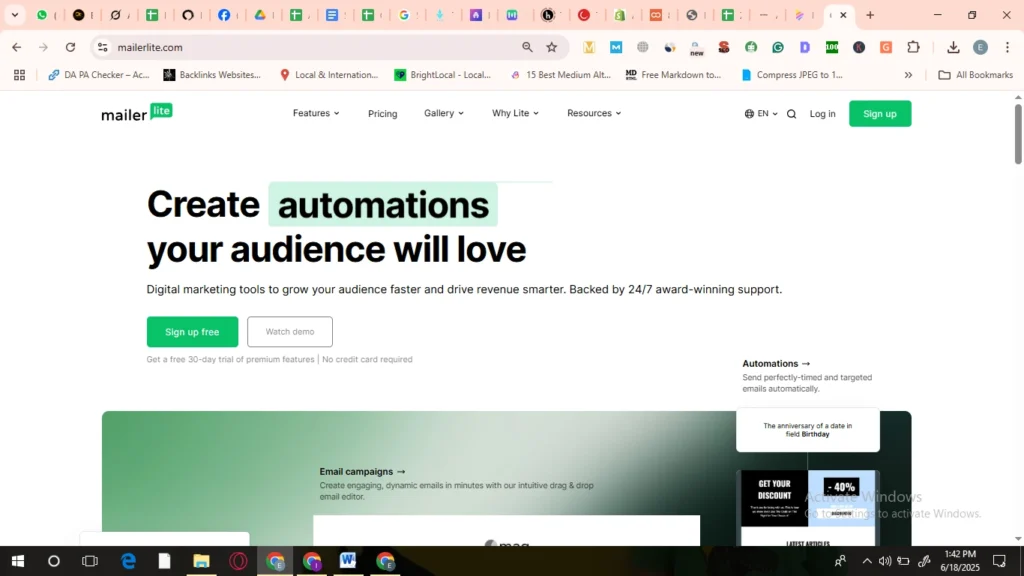
Task: Reload the mailerlite.com page
Action: pyautogui.click(x=71, y=47)
